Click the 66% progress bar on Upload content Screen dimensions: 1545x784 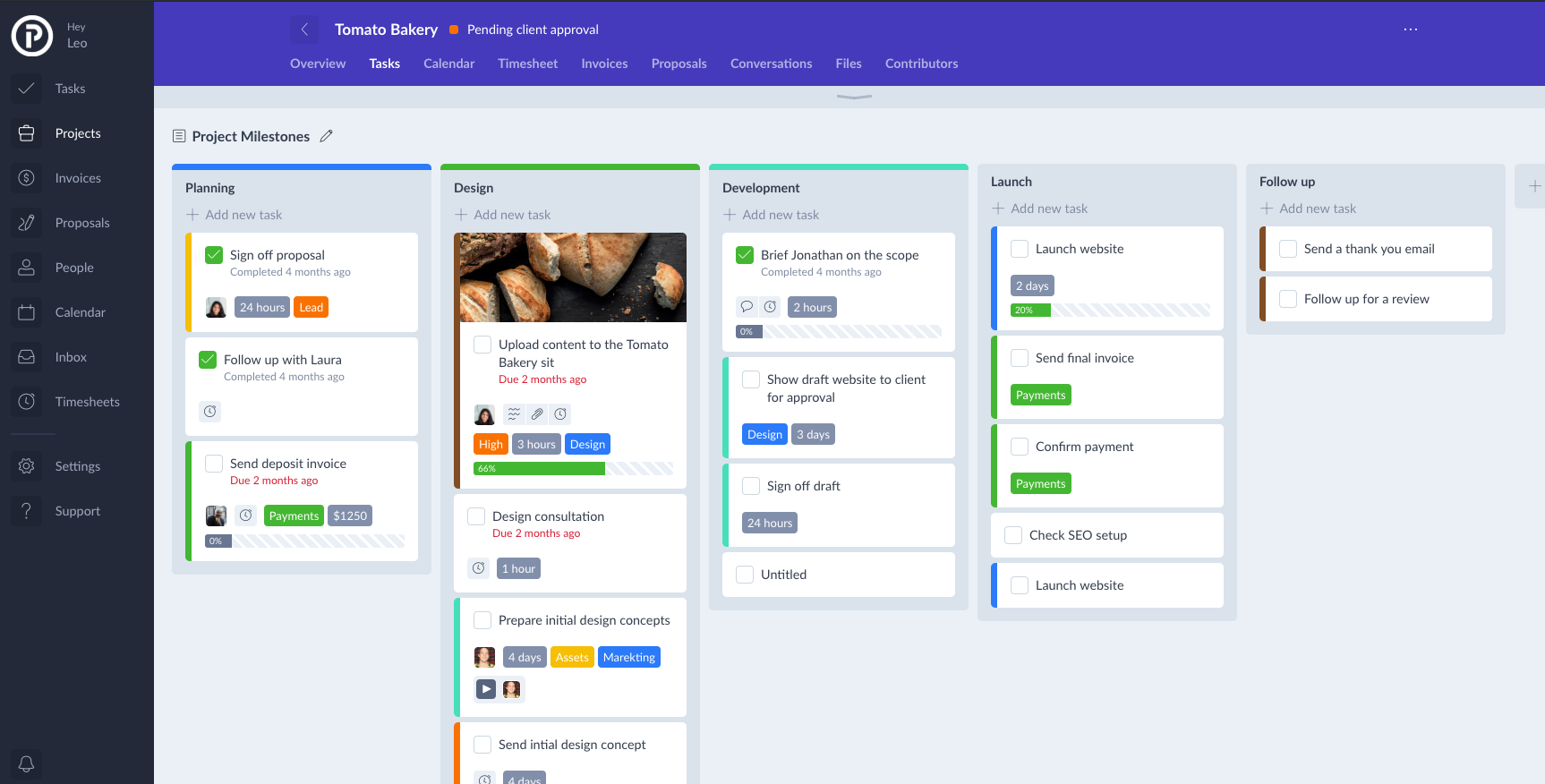(573, 469)
